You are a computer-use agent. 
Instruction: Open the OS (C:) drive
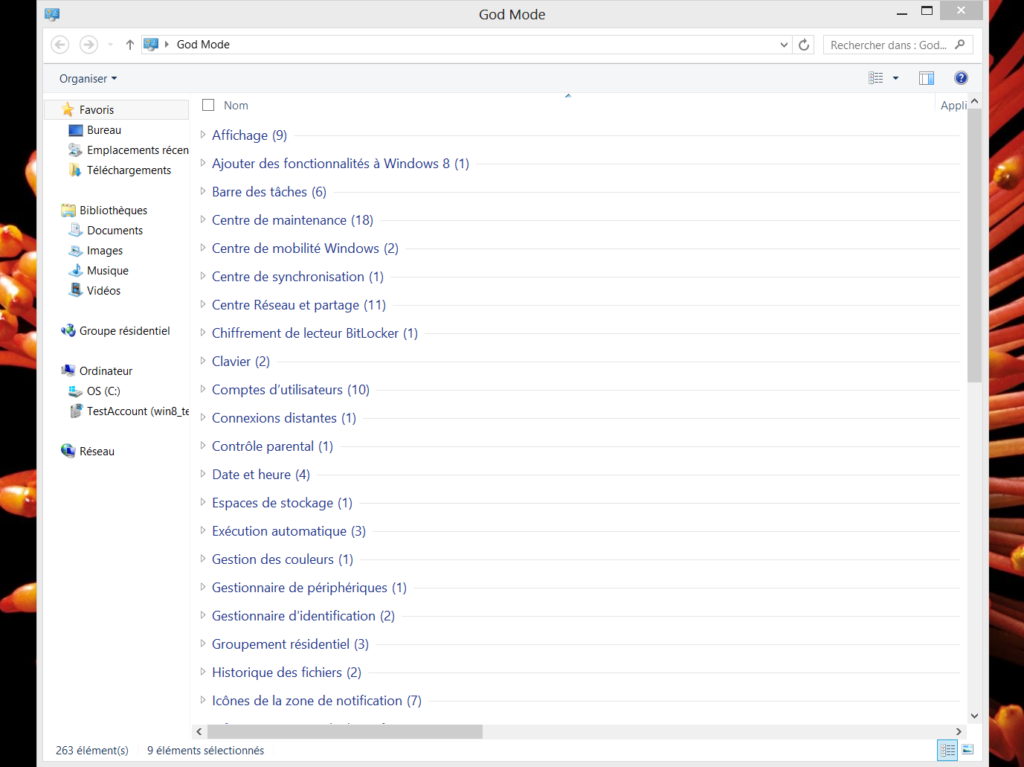(94, 391)
